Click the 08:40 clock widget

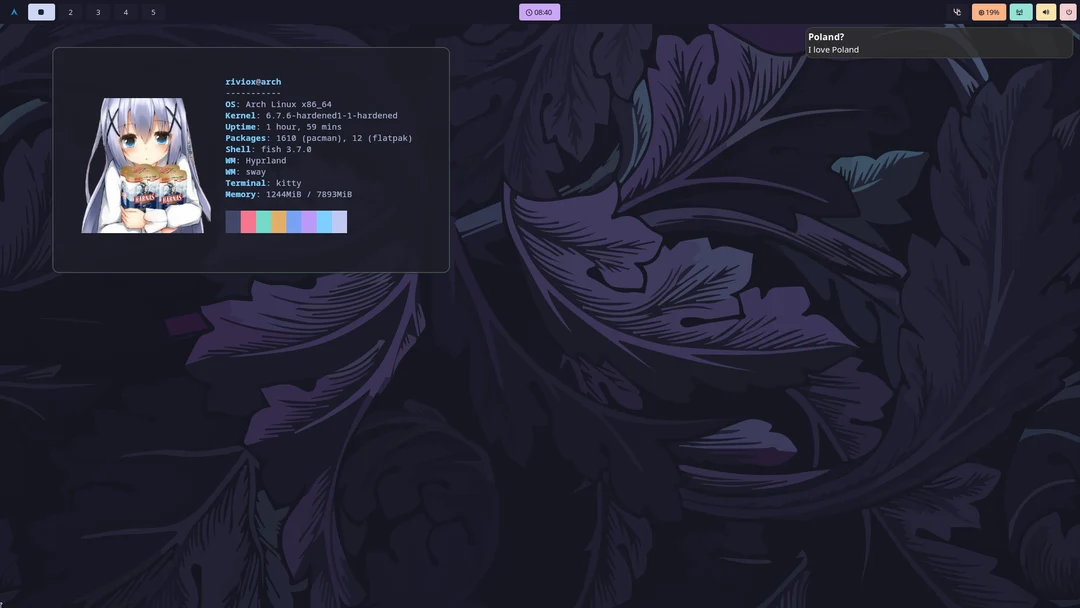539,12
